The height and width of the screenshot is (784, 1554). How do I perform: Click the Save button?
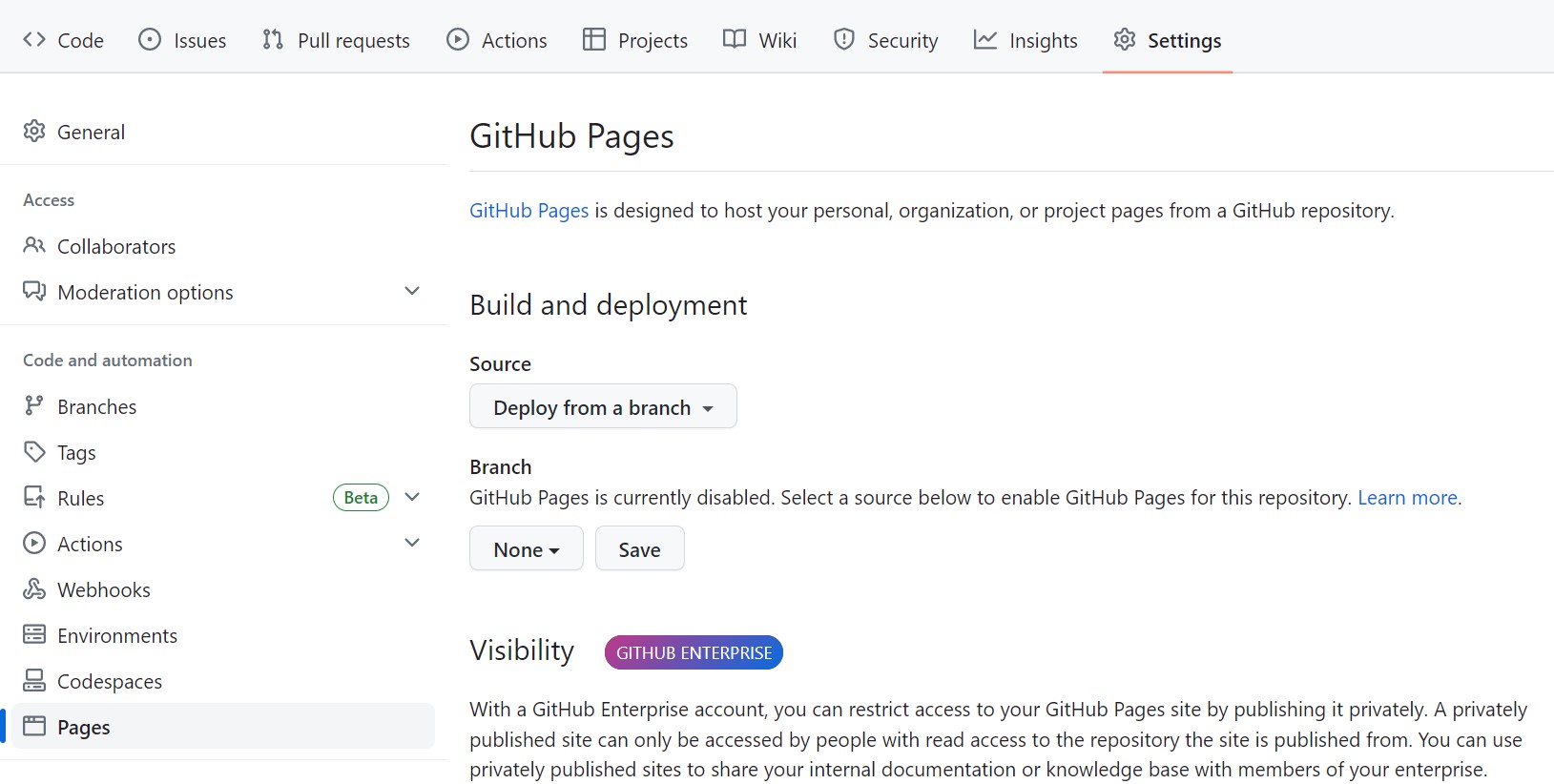point(639,549)
